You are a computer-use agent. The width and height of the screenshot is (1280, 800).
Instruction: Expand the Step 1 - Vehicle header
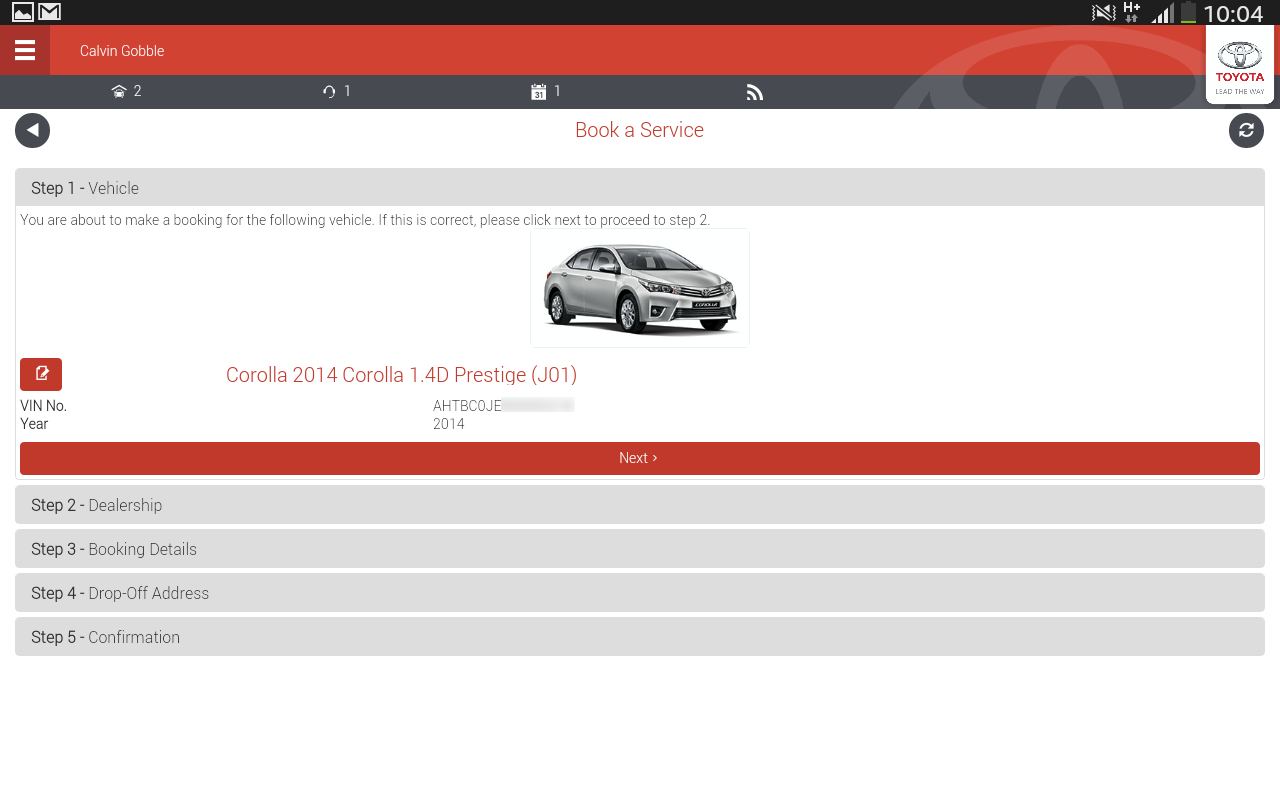(x=640, y=188)
